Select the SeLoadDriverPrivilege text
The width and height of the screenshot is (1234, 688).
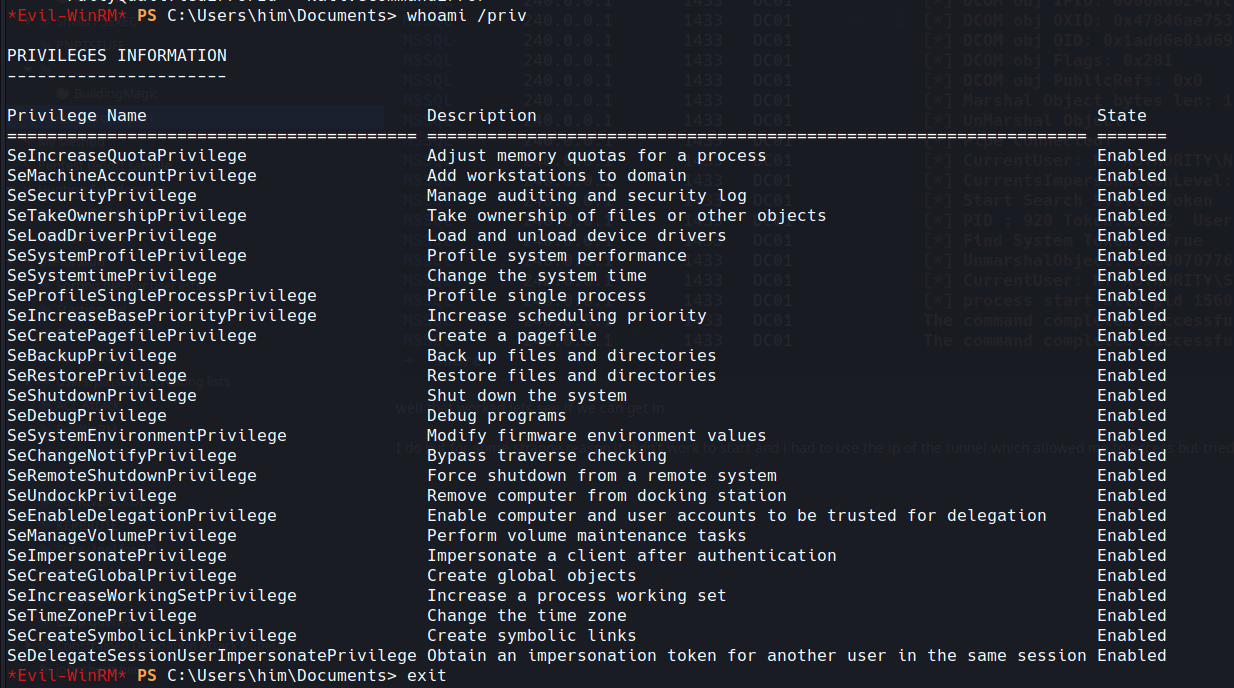point(112,235)
